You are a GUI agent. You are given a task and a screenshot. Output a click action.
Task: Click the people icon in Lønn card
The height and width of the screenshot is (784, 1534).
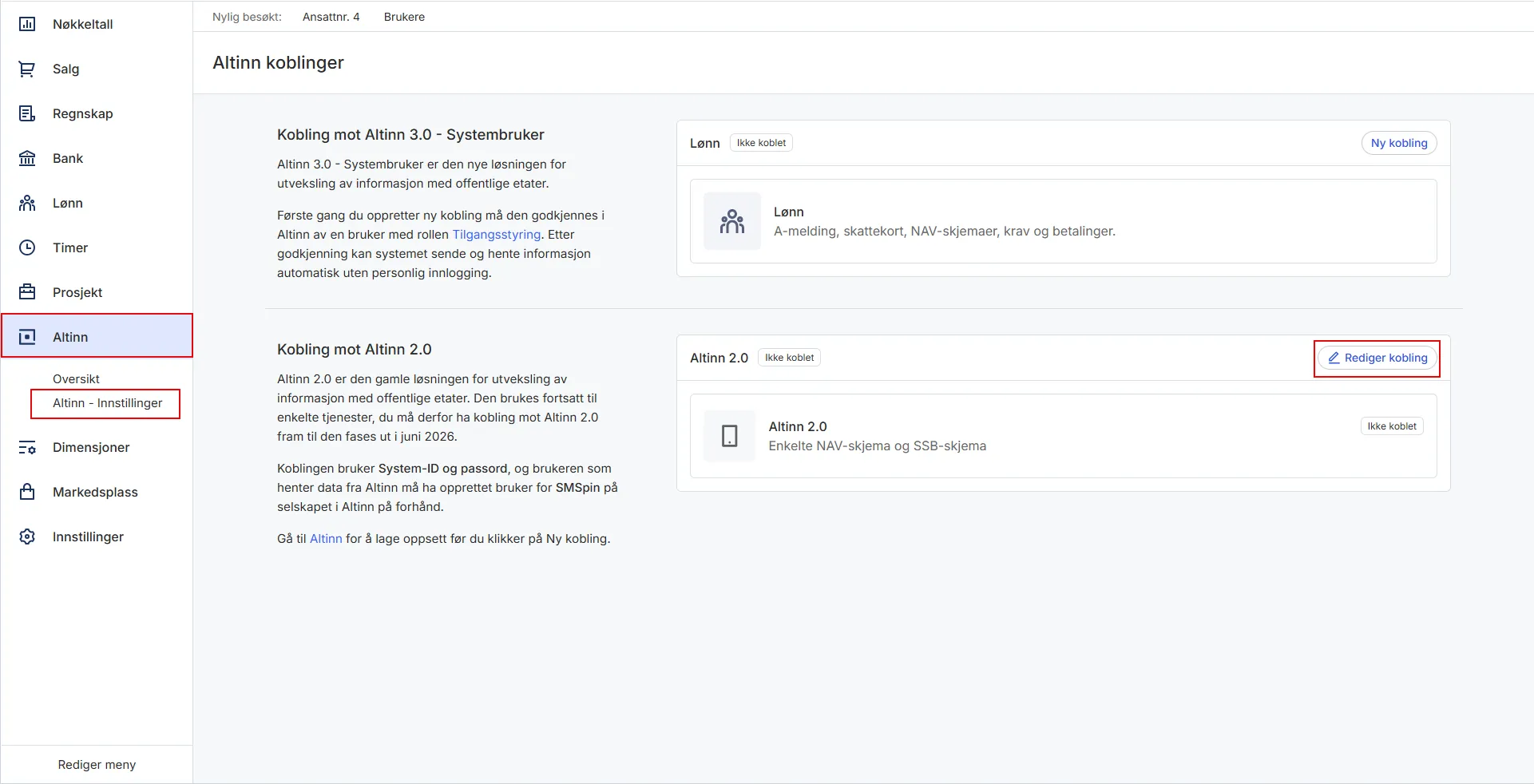pos(732,221)
